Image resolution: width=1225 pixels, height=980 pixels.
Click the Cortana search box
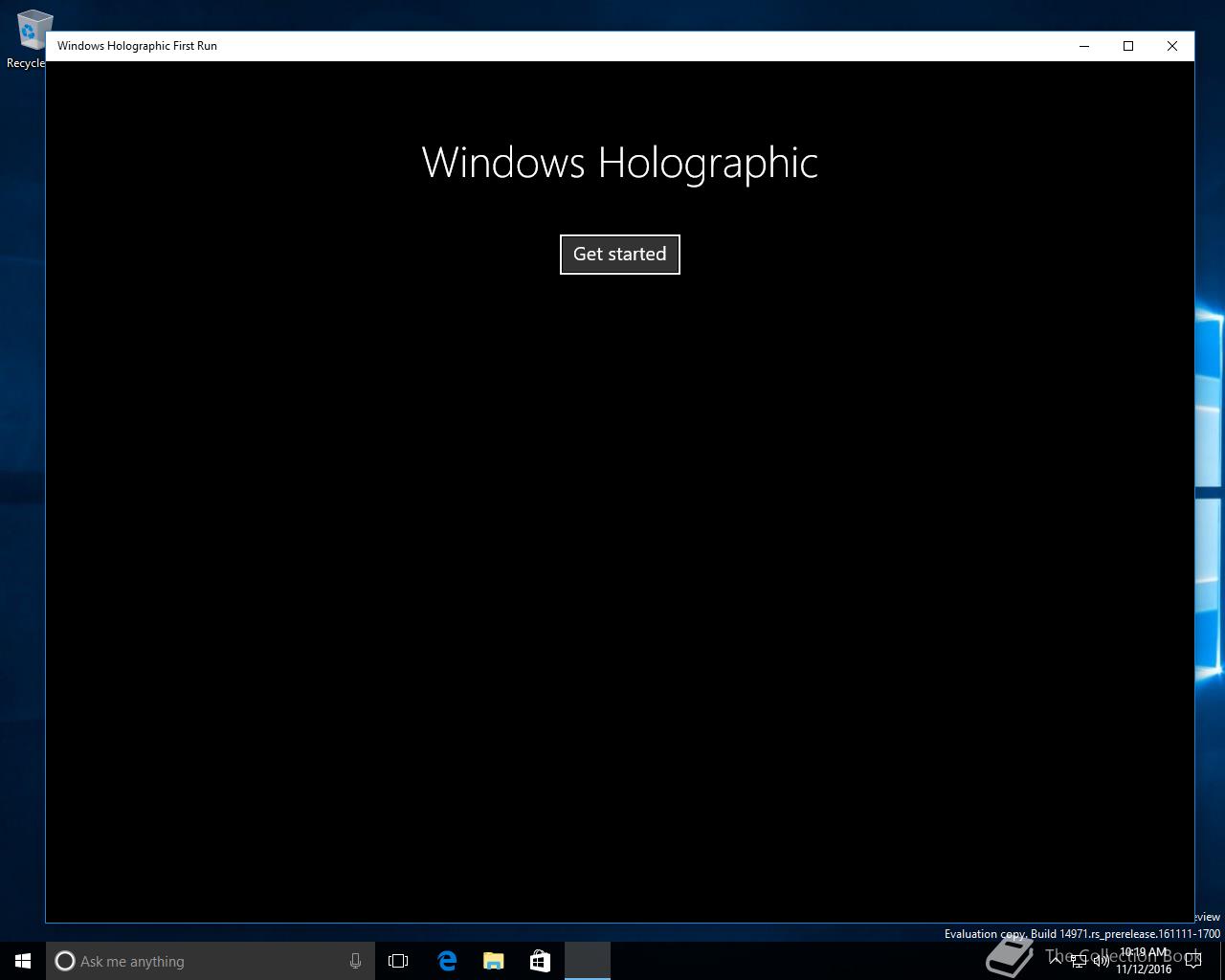point(211,961)
